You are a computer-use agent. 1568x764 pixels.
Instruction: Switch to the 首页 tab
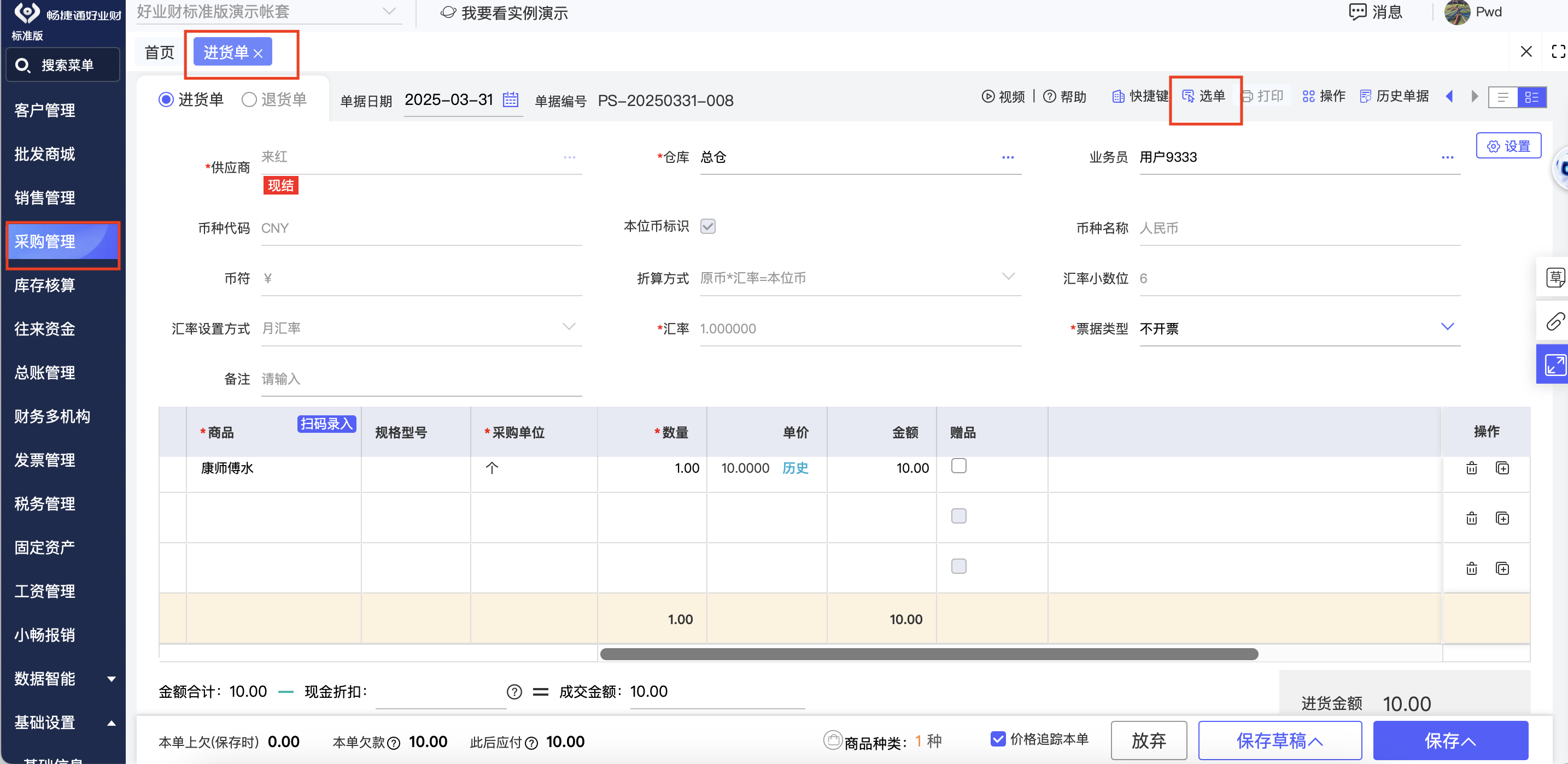[160, 52]
